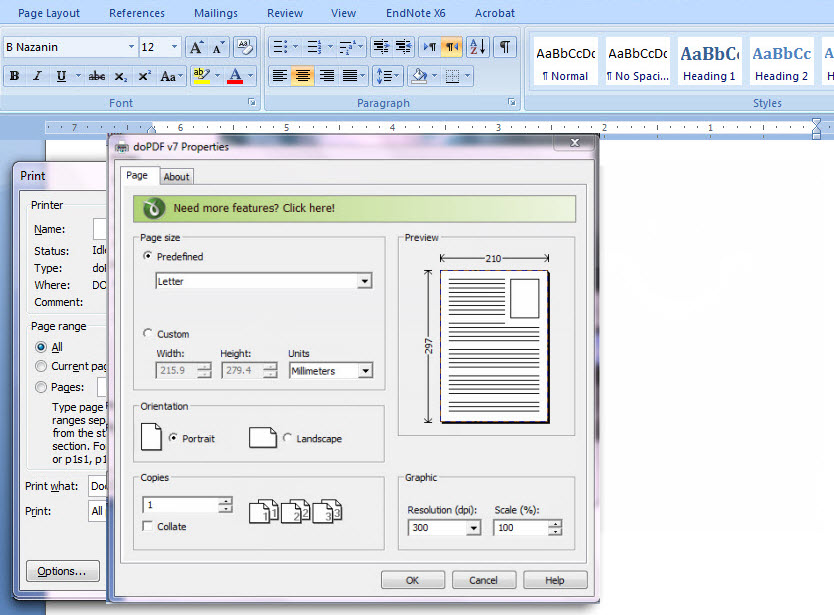Switch to the About tab
The image size is (834, 615).
[176, 177]
